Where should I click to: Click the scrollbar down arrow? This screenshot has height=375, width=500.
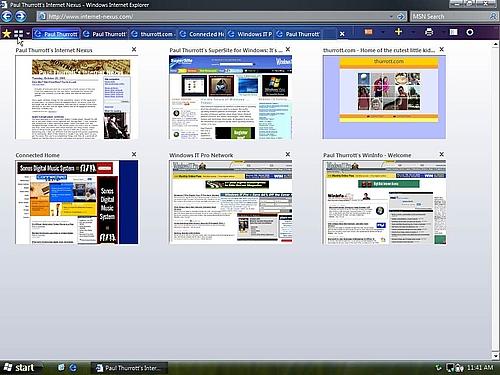tap(495, 356)
